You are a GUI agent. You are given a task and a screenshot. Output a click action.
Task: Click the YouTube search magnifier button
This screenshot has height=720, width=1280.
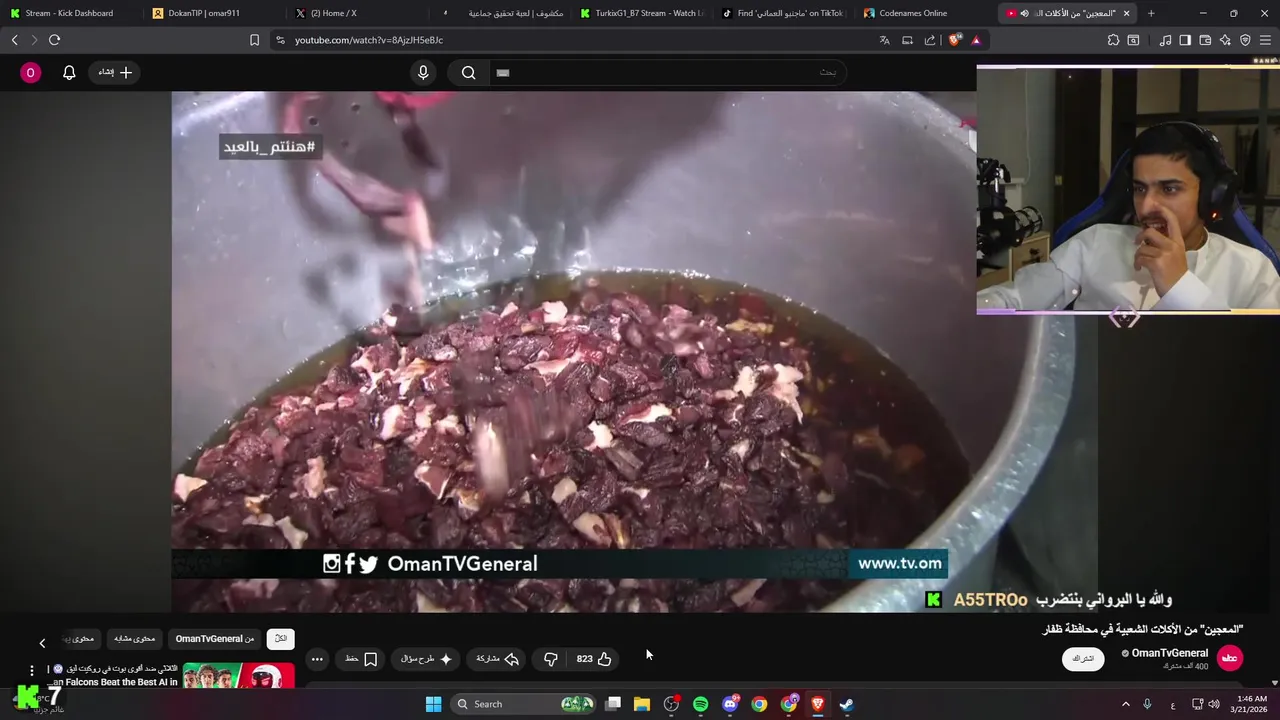[x=468, y=72]
